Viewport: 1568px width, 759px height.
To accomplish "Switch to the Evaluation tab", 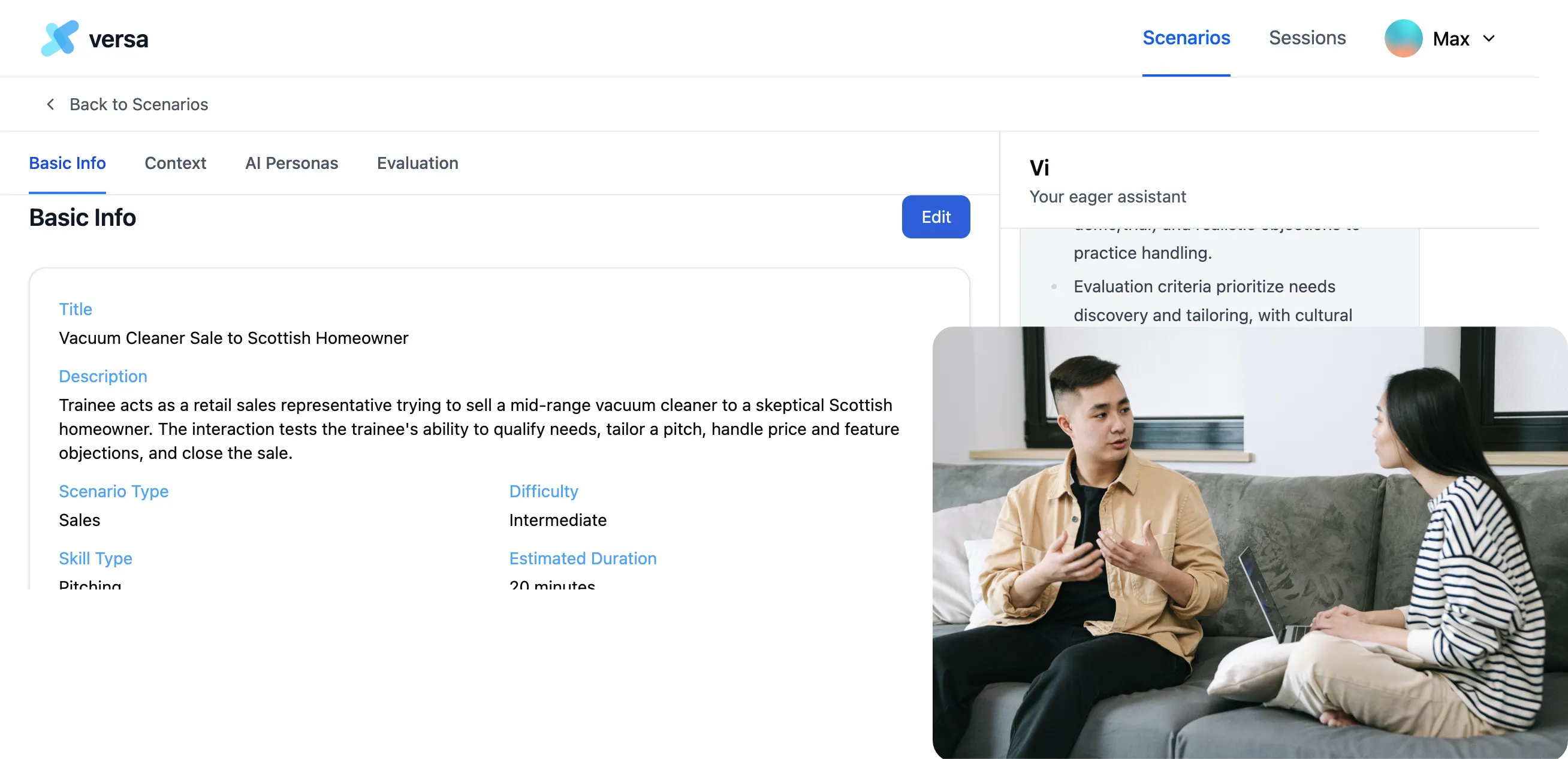I will pos(418,163).
